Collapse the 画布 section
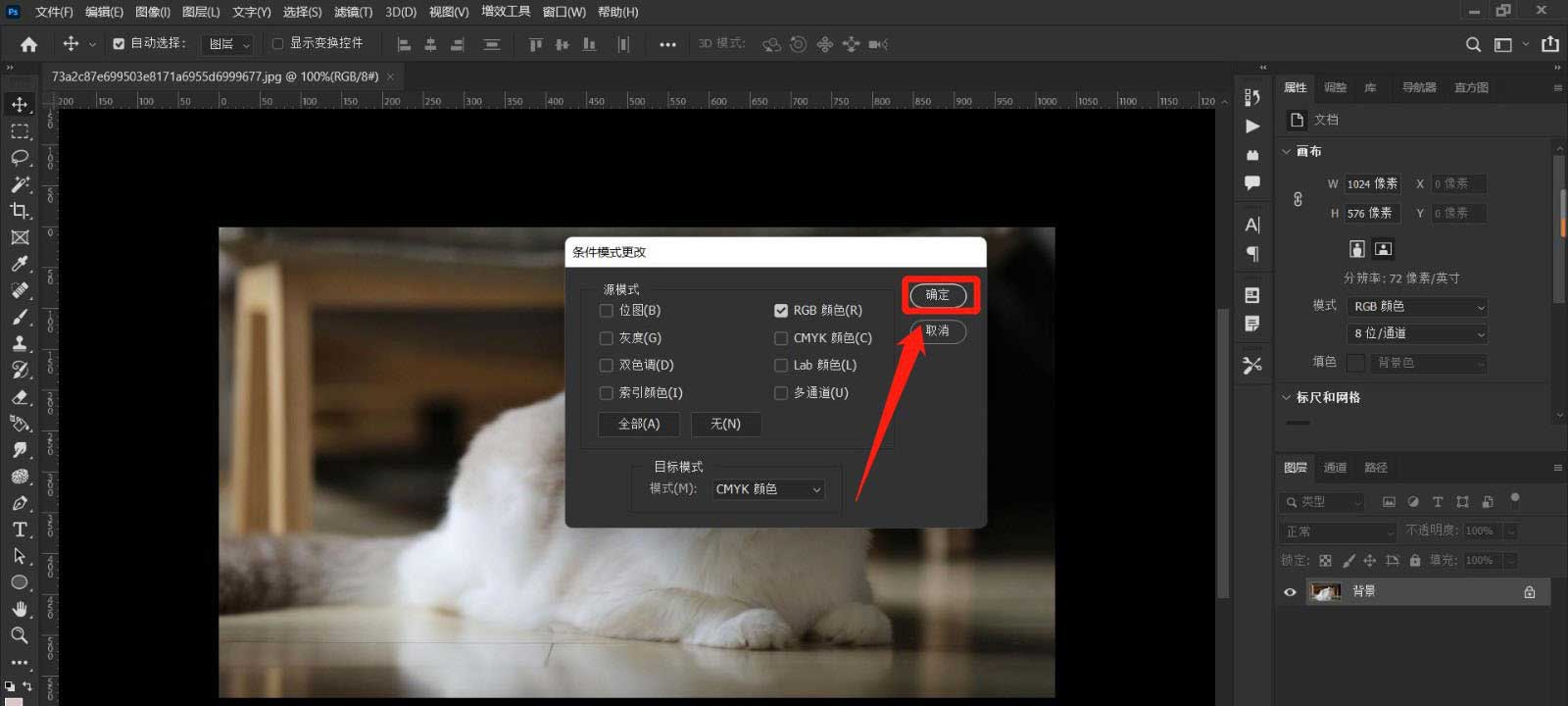The width and height of the screenshot is (1568, 706). click(1287, 152)
